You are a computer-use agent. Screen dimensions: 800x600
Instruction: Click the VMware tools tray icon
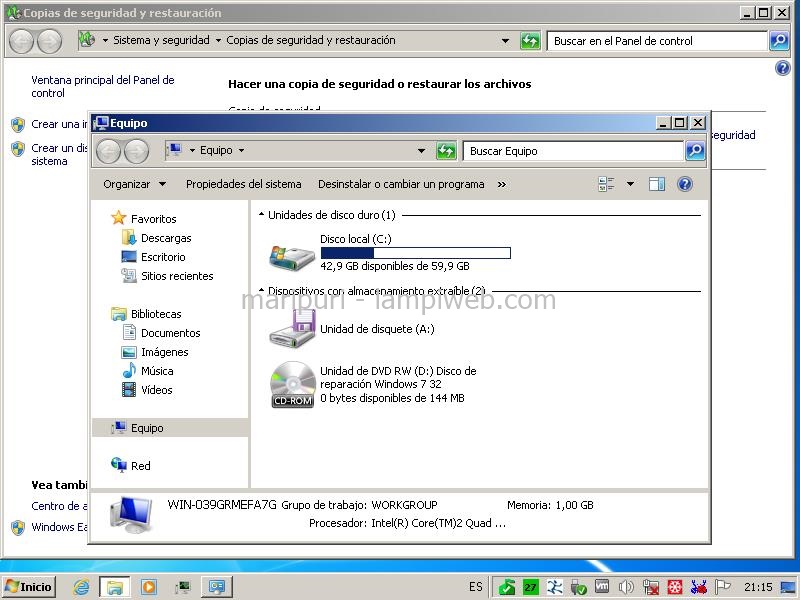(602, 587)
